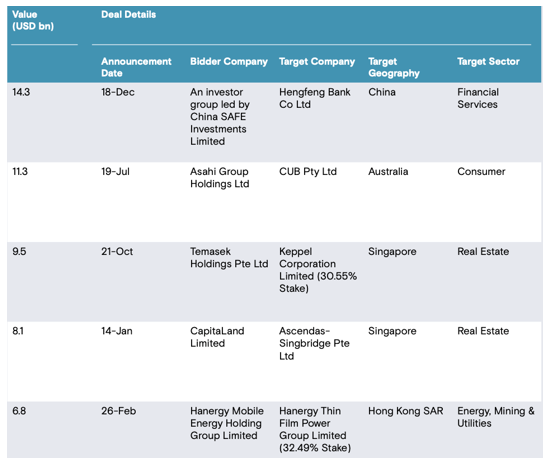
Task: Click the Bidder Company column header
Action: pos(229,62)
